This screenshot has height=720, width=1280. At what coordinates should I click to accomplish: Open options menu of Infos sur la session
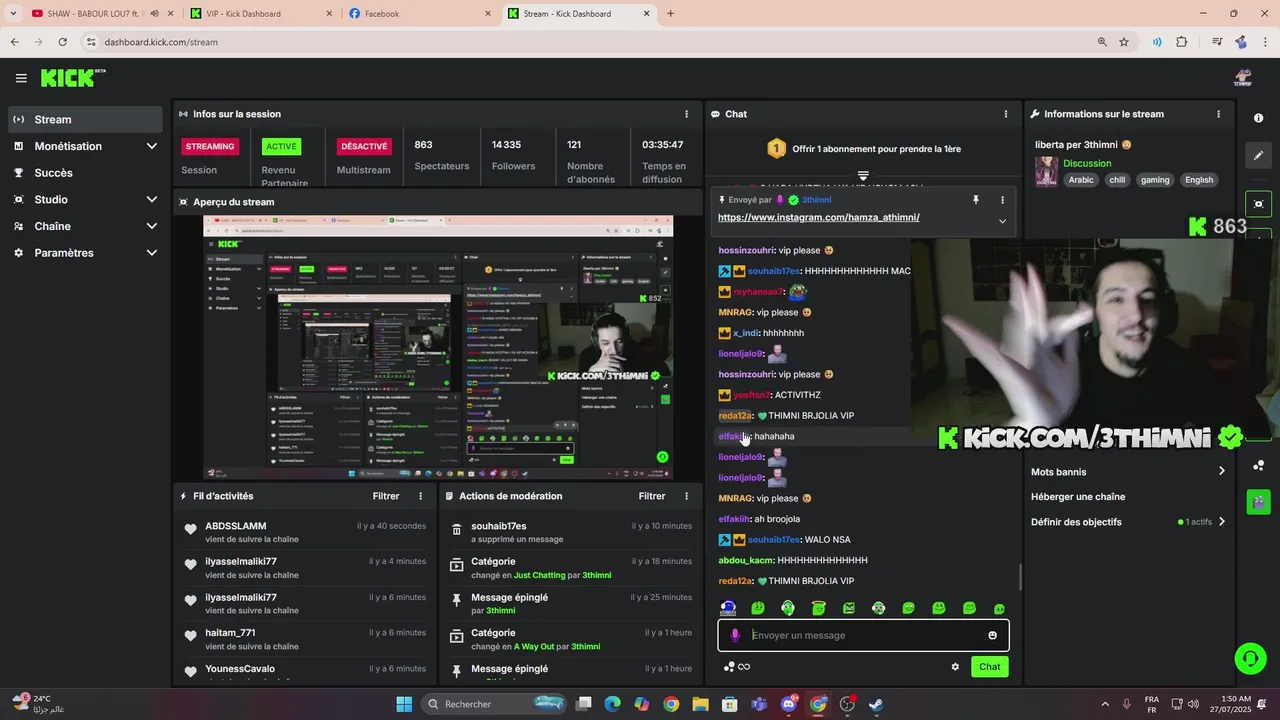[686, 114]
